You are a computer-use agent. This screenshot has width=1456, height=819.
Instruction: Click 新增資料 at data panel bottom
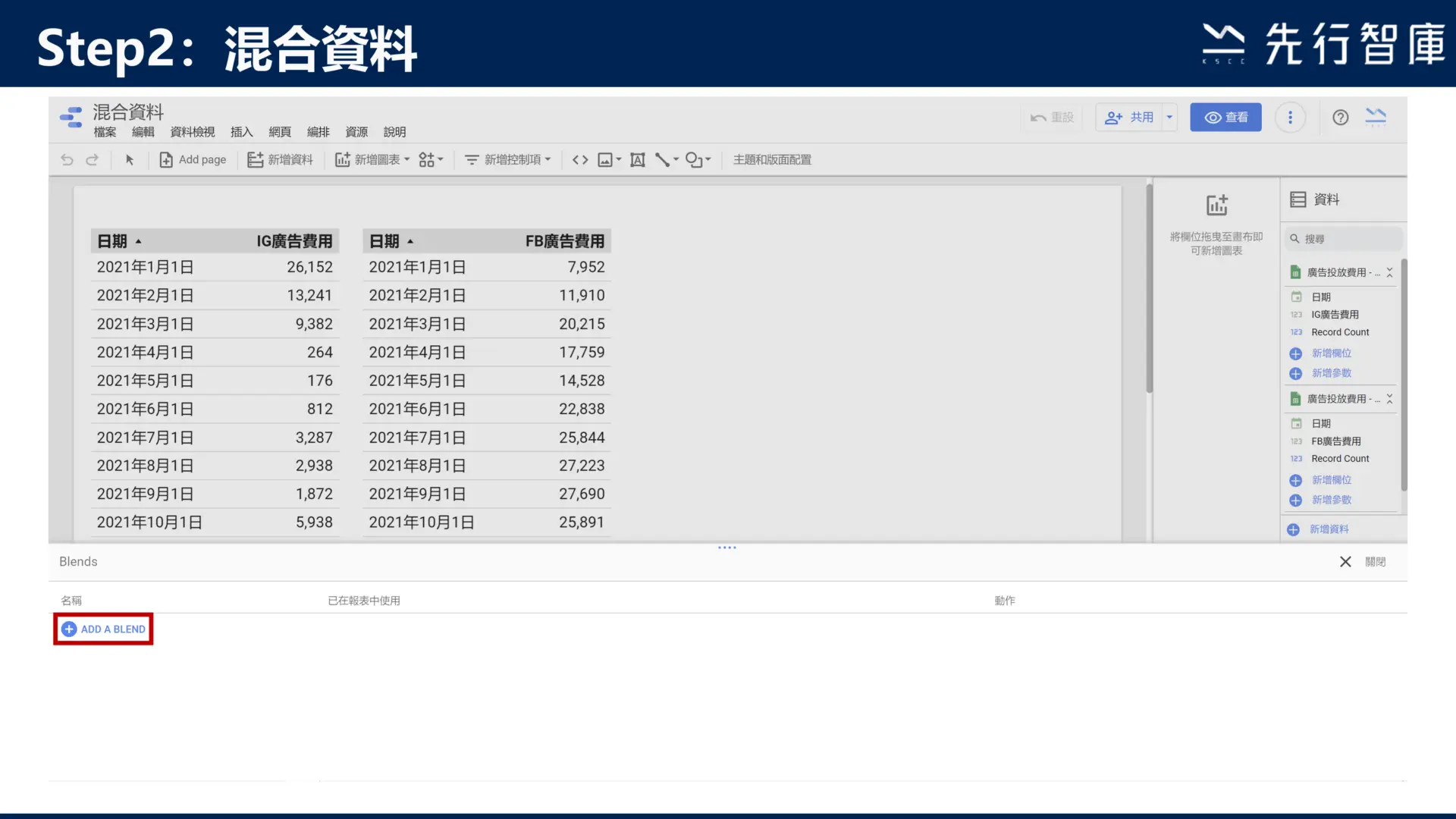click(x=1329, y=529)
